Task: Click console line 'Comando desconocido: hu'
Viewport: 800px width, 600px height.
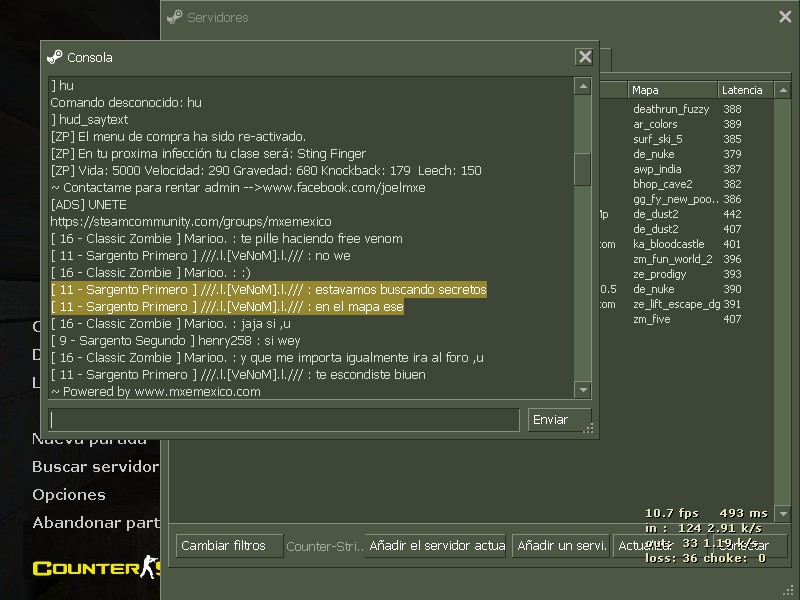Action: [x=126, y=103]
